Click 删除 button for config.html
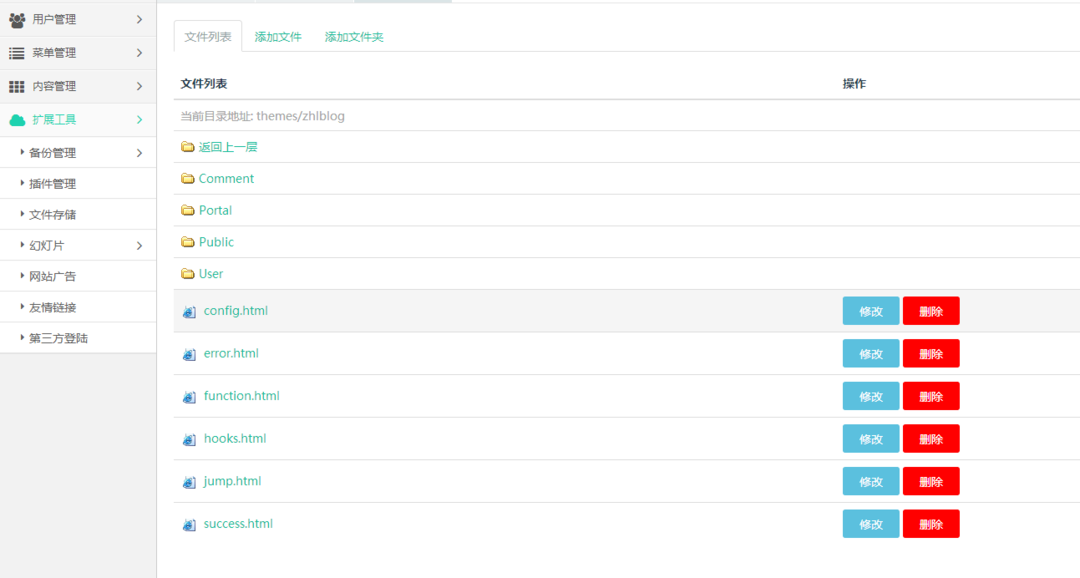 (x=931, y=311)
